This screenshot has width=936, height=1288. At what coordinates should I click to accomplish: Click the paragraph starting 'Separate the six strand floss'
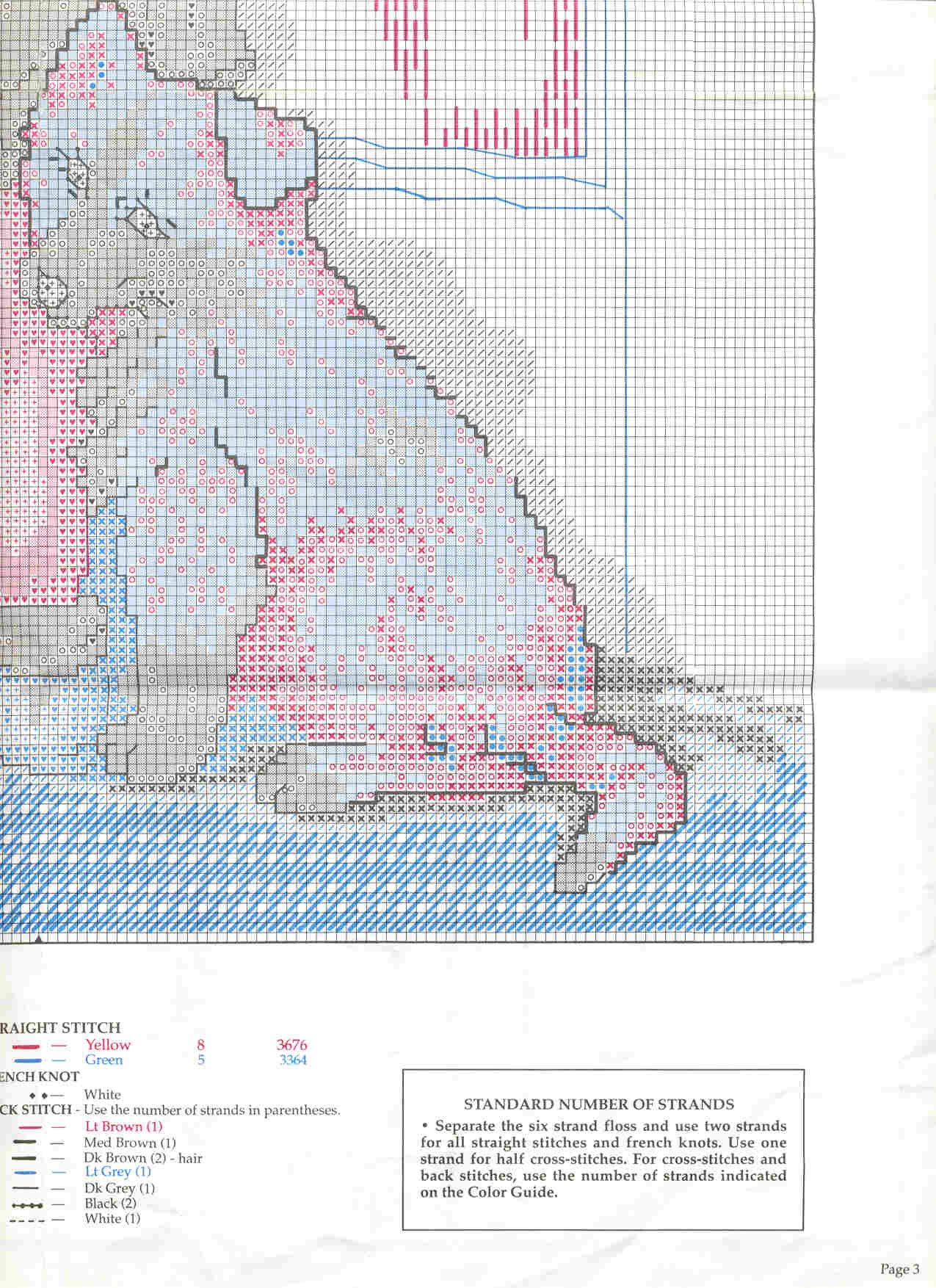coord(603,1159)
